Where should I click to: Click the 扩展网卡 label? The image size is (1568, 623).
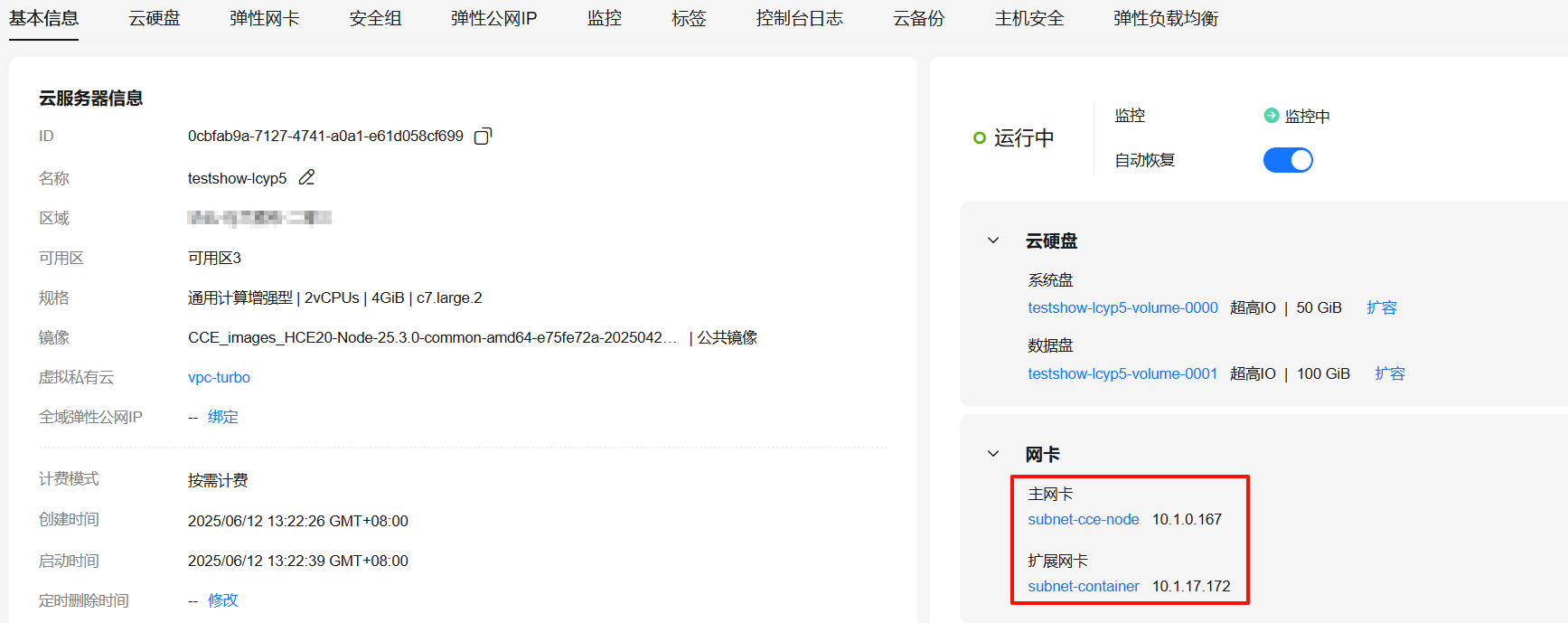(x=1057, y=561)
